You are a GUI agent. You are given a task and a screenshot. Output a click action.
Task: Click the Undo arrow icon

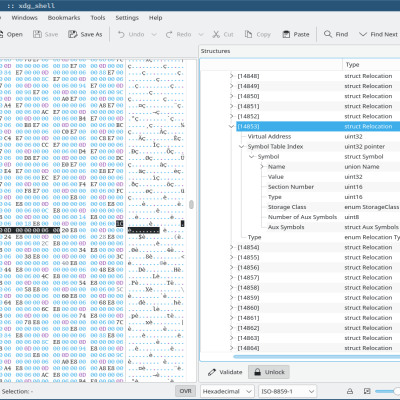[x=121, y=34]
